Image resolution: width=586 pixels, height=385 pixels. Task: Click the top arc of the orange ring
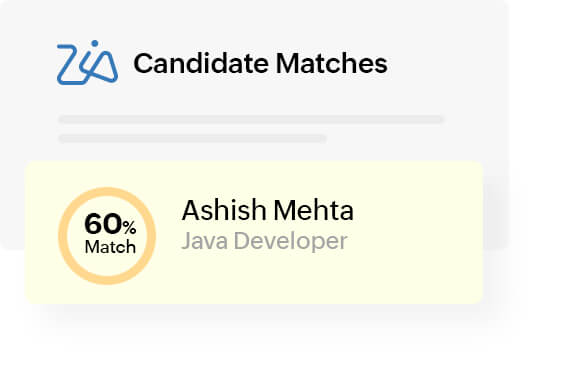click(107, 191)
